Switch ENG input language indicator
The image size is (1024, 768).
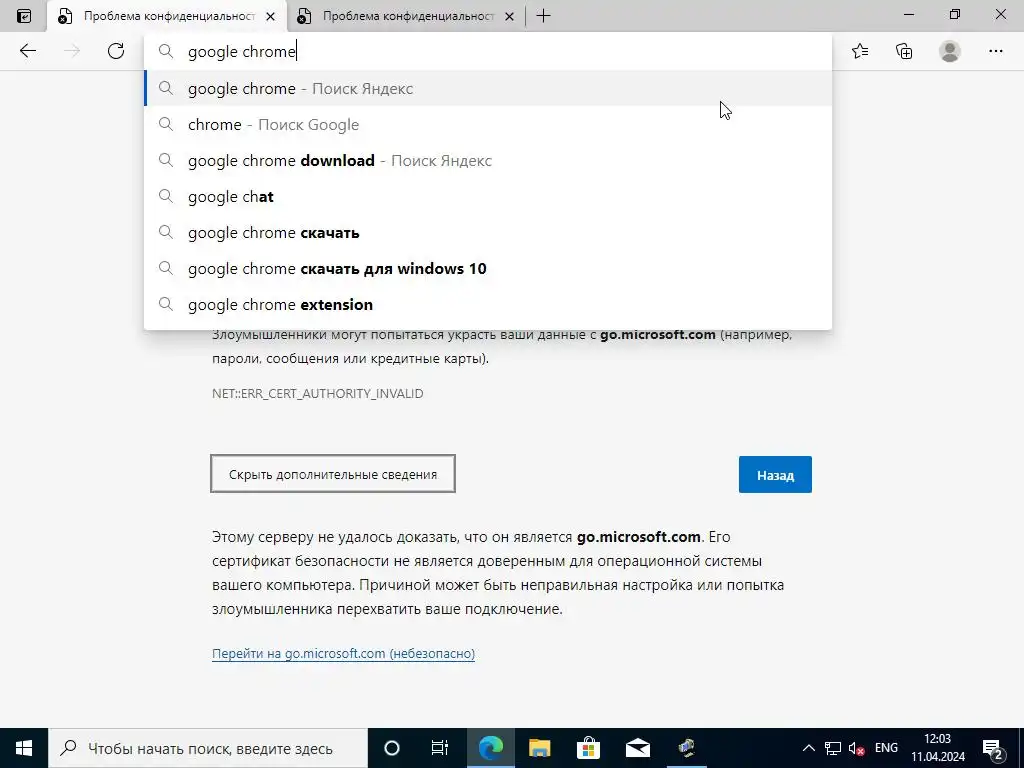click(x=886, y=748)
